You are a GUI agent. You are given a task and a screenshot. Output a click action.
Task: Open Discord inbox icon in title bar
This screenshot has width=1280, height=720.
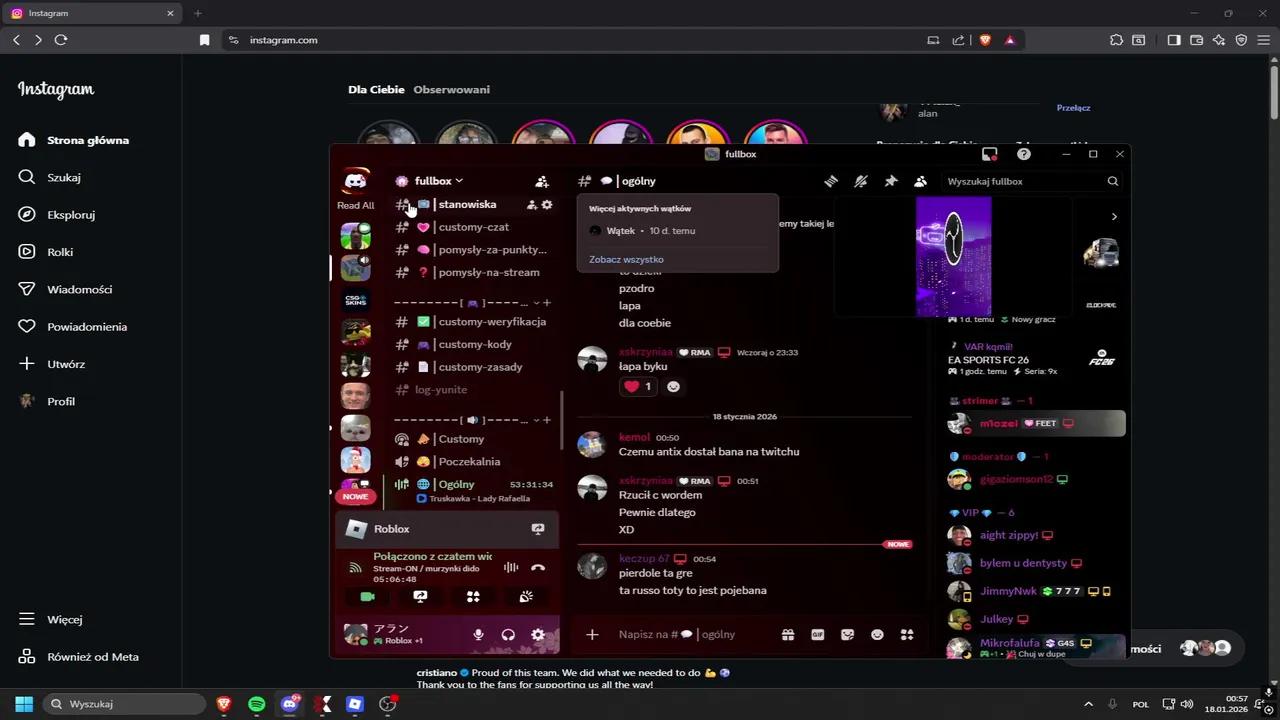tap(989, 154)
